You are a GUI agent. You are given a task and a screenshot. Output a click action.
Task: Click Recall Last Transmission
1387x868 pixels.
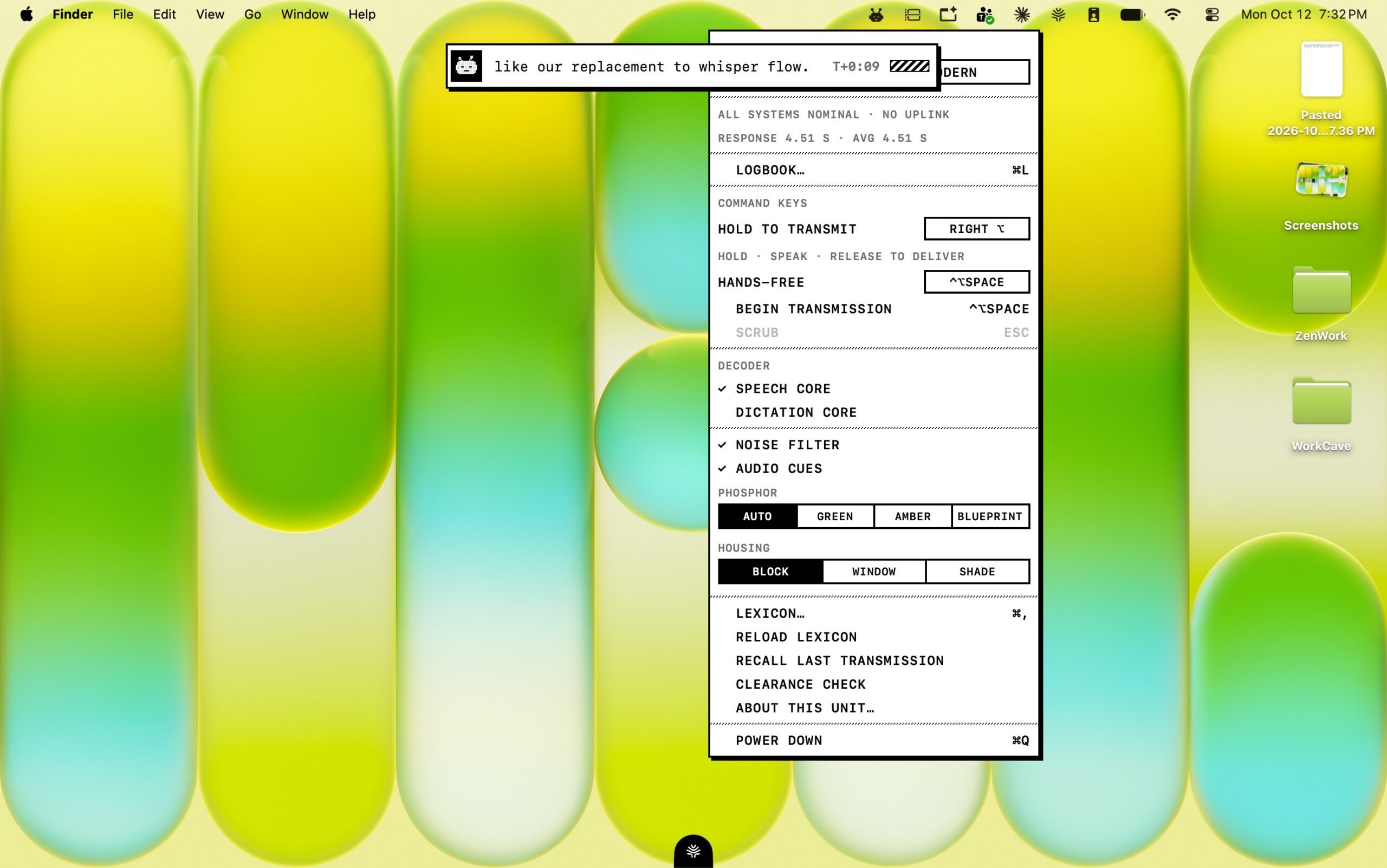click(874, 660)
